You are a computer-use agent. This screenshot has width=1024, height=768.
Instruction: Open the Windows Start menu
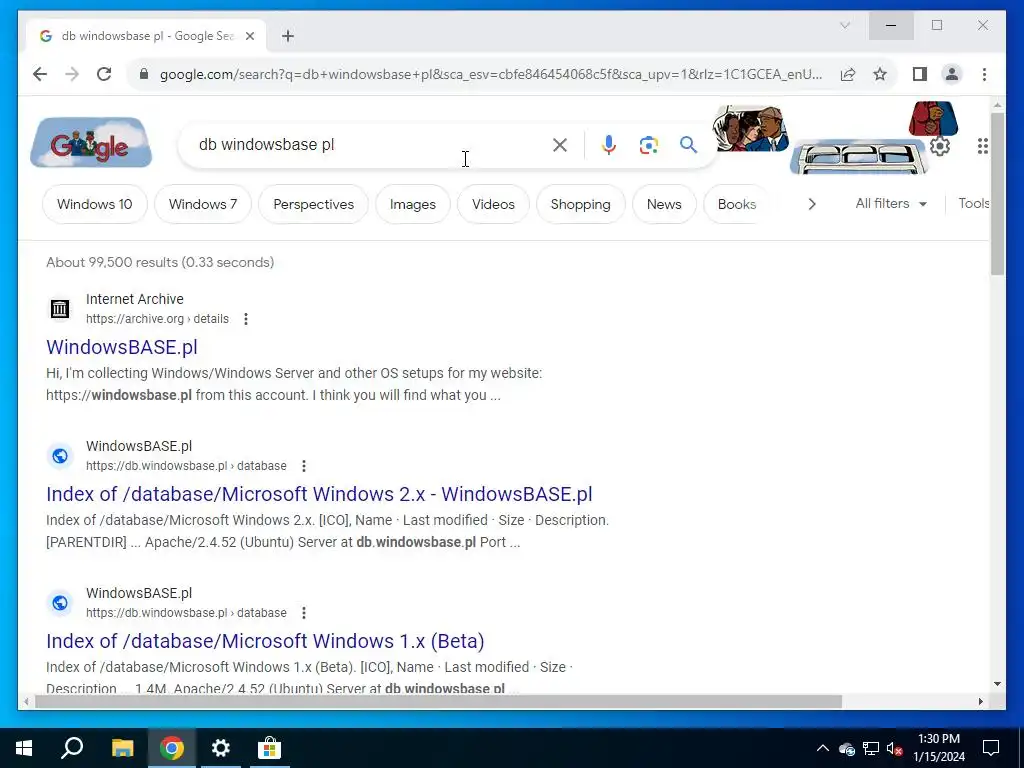pyautogui.click(x=24, y=748)
